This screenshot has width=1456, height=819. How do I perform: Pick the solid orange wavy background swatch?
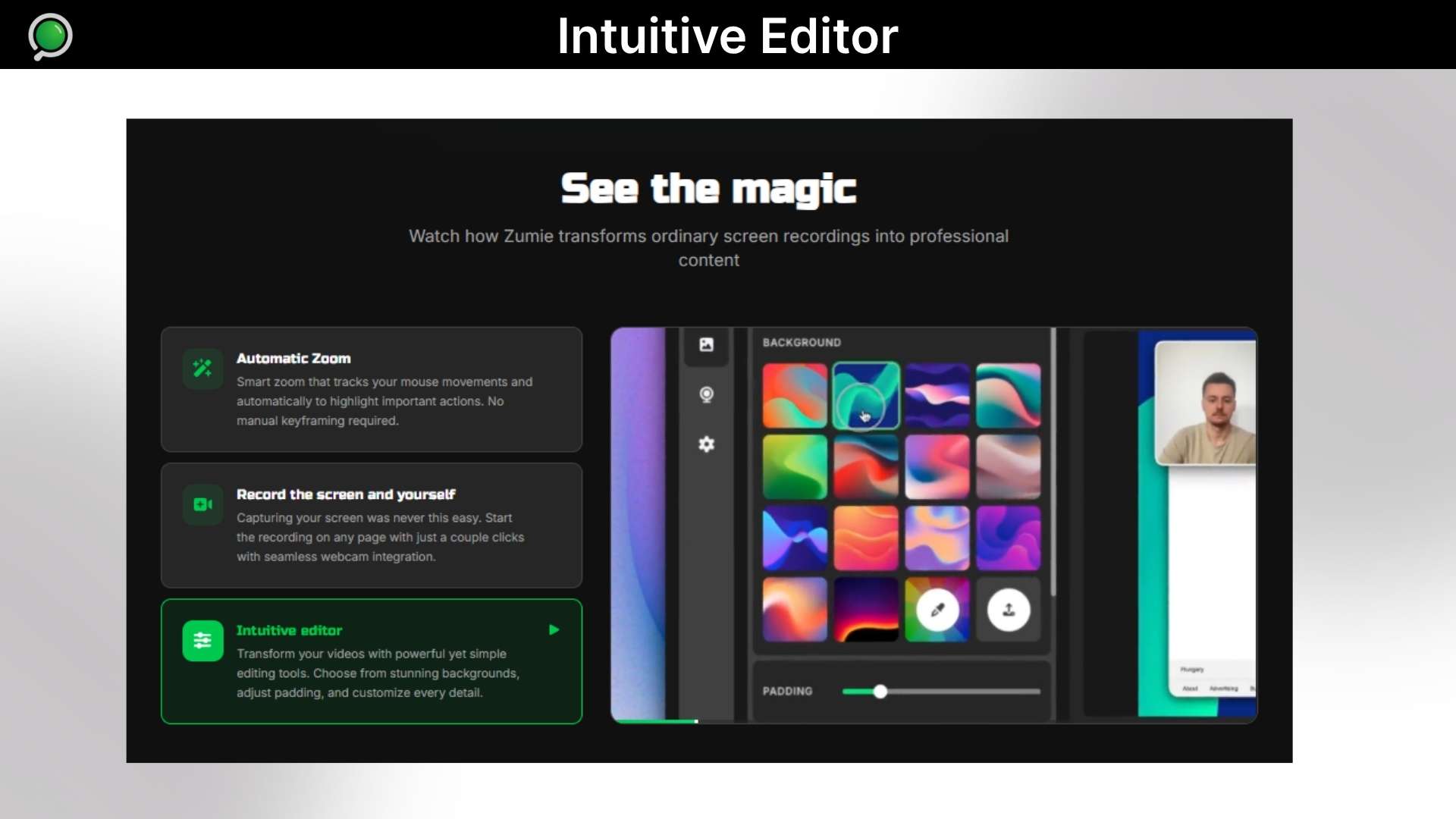pyautogui.click(x=866, y=538)
